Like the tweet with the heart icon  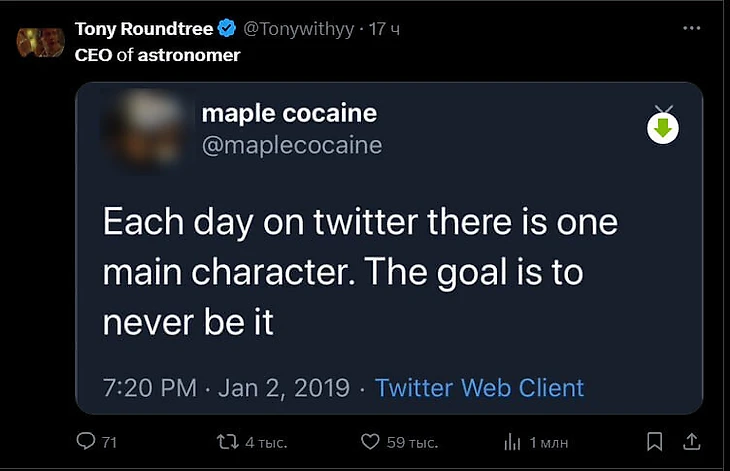coord(370,440)
